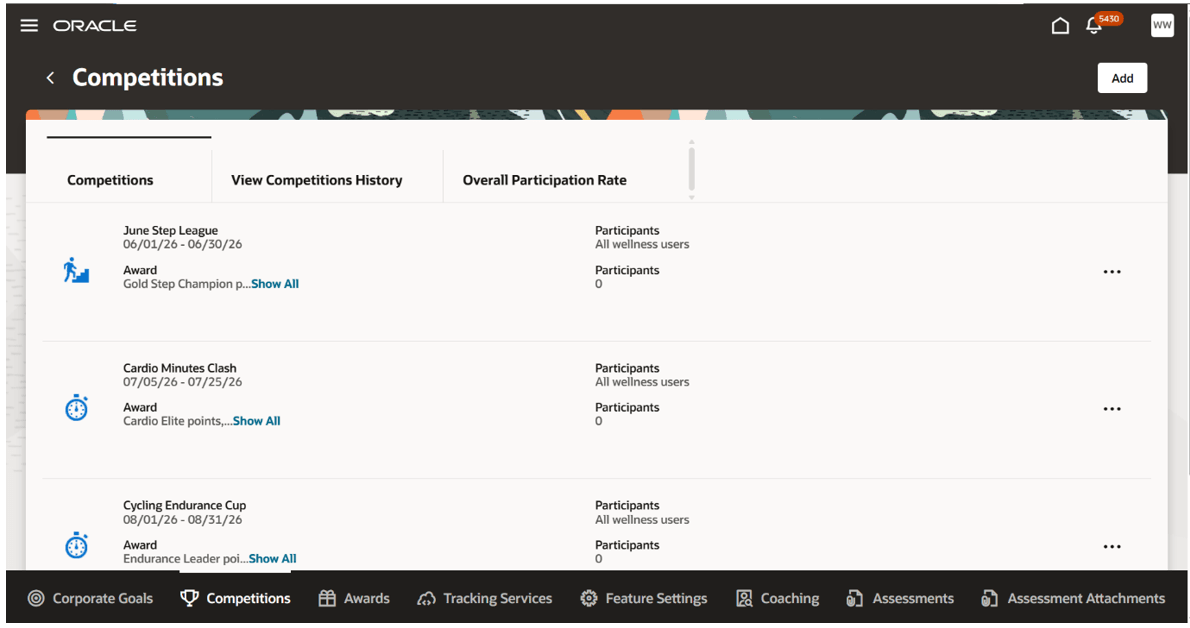Click the Competitions trophy icon

(189, 598)
